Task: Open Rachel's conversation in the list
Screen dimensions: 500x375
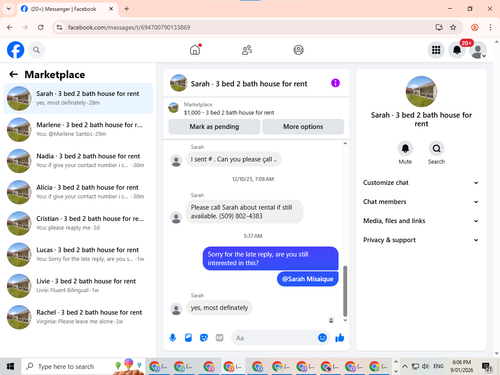Action: pos(78,317)
